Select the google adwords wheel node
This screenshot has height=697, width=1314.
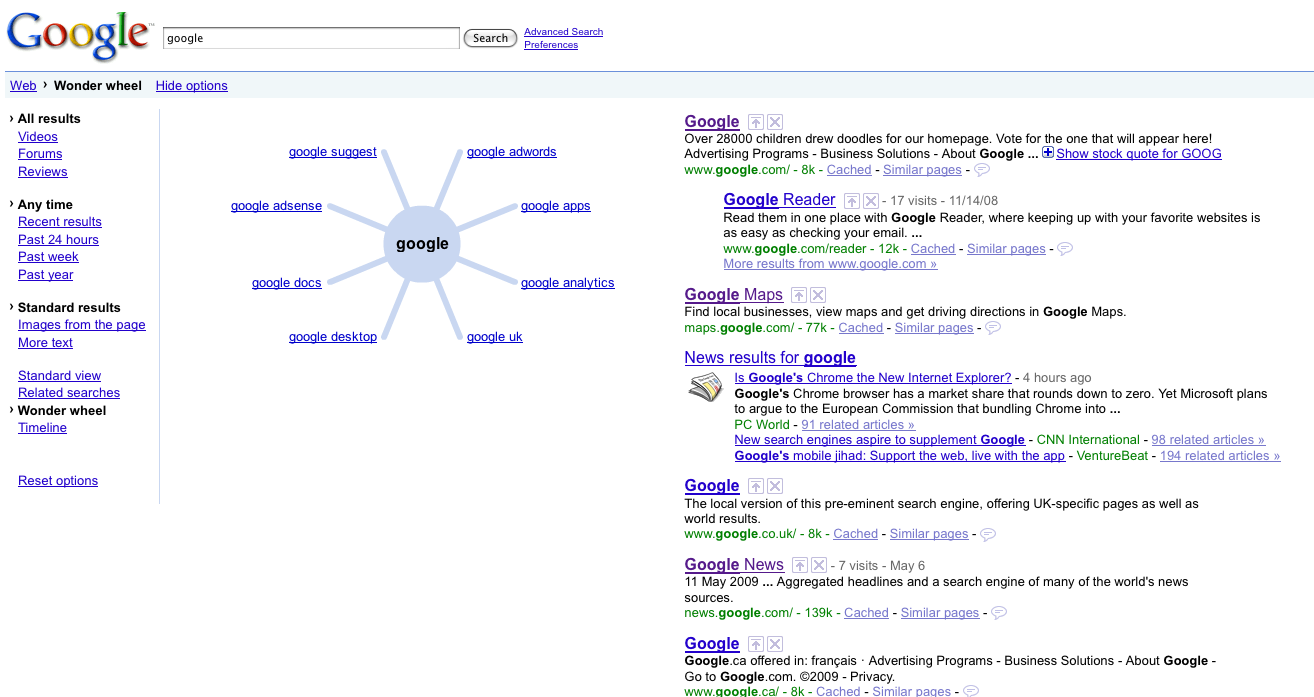[512, 152]
